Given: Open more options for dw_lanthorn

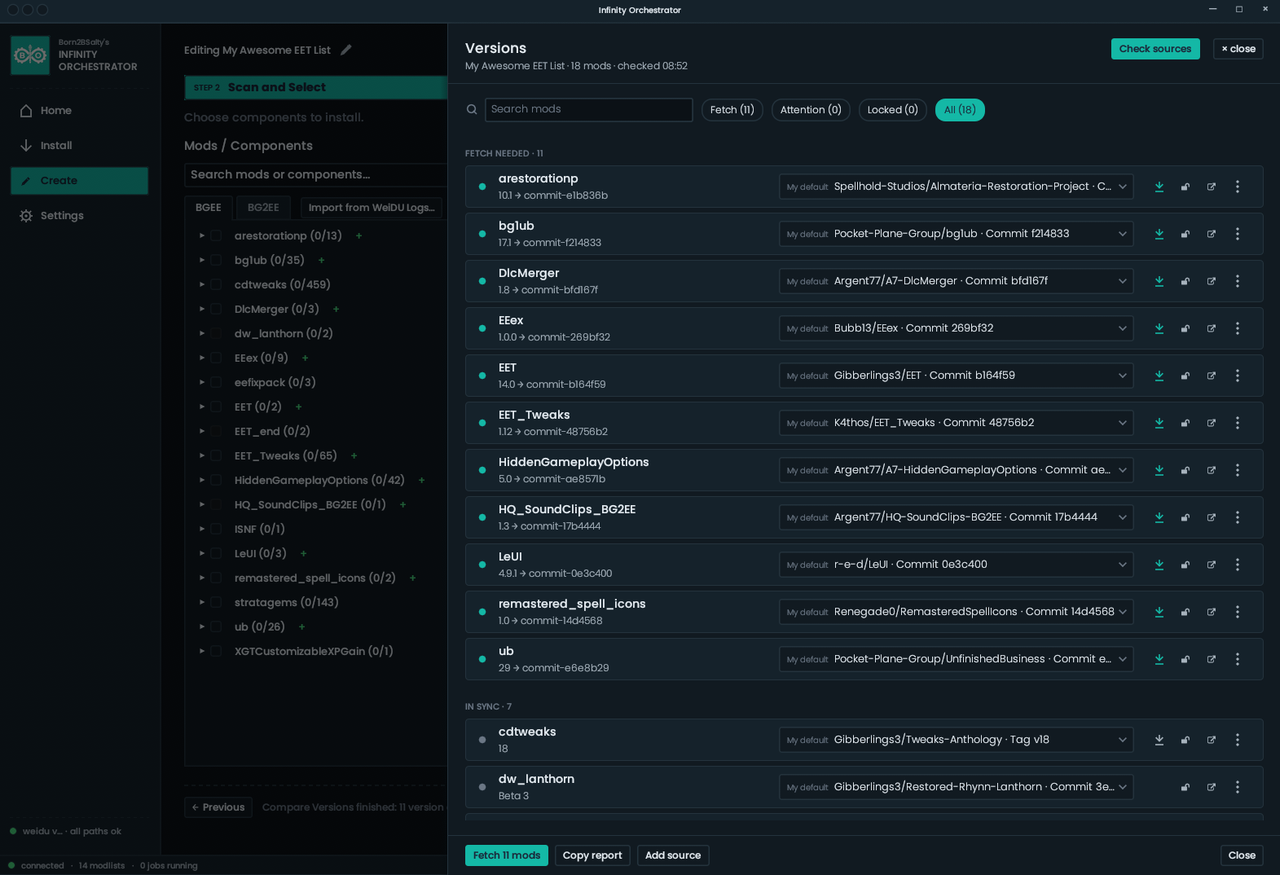Looking at the screenshot, I should coord(1237,787).
